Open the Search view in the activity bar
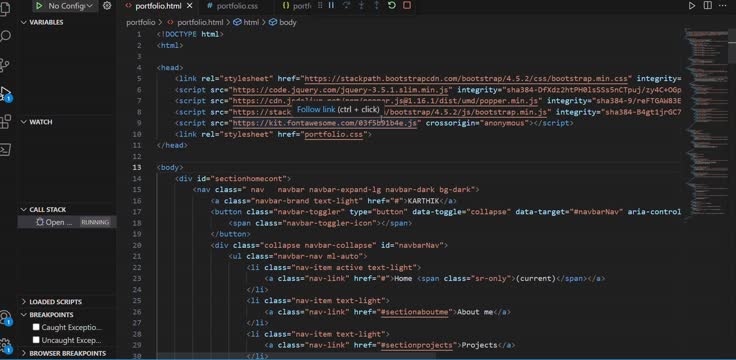 (6, 37)
